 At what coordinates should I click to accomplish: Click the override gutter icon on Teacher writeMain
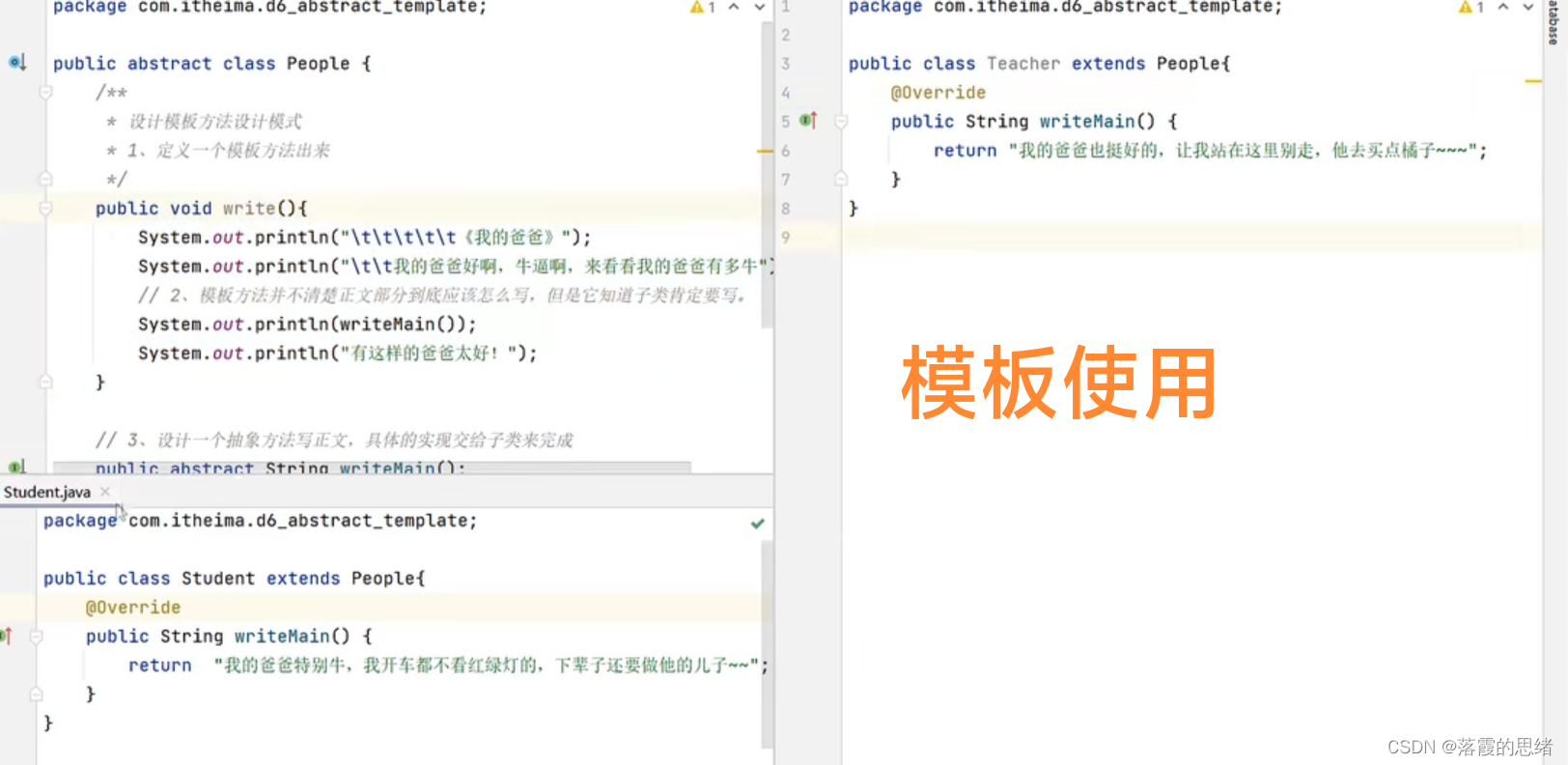(808, 121)
